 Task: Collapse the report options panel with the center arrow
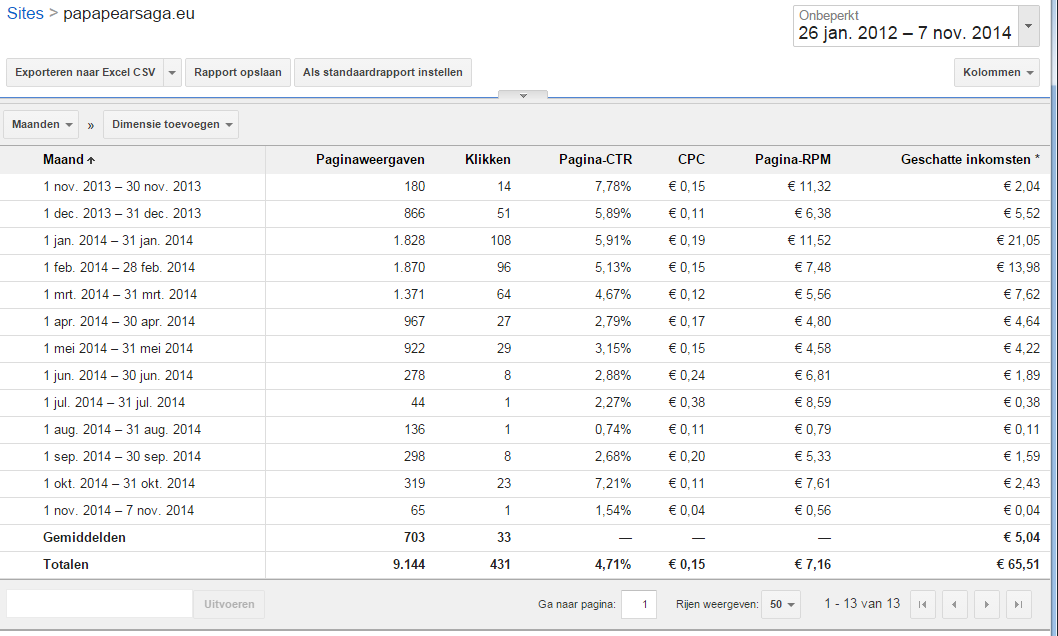coord(523,96)
